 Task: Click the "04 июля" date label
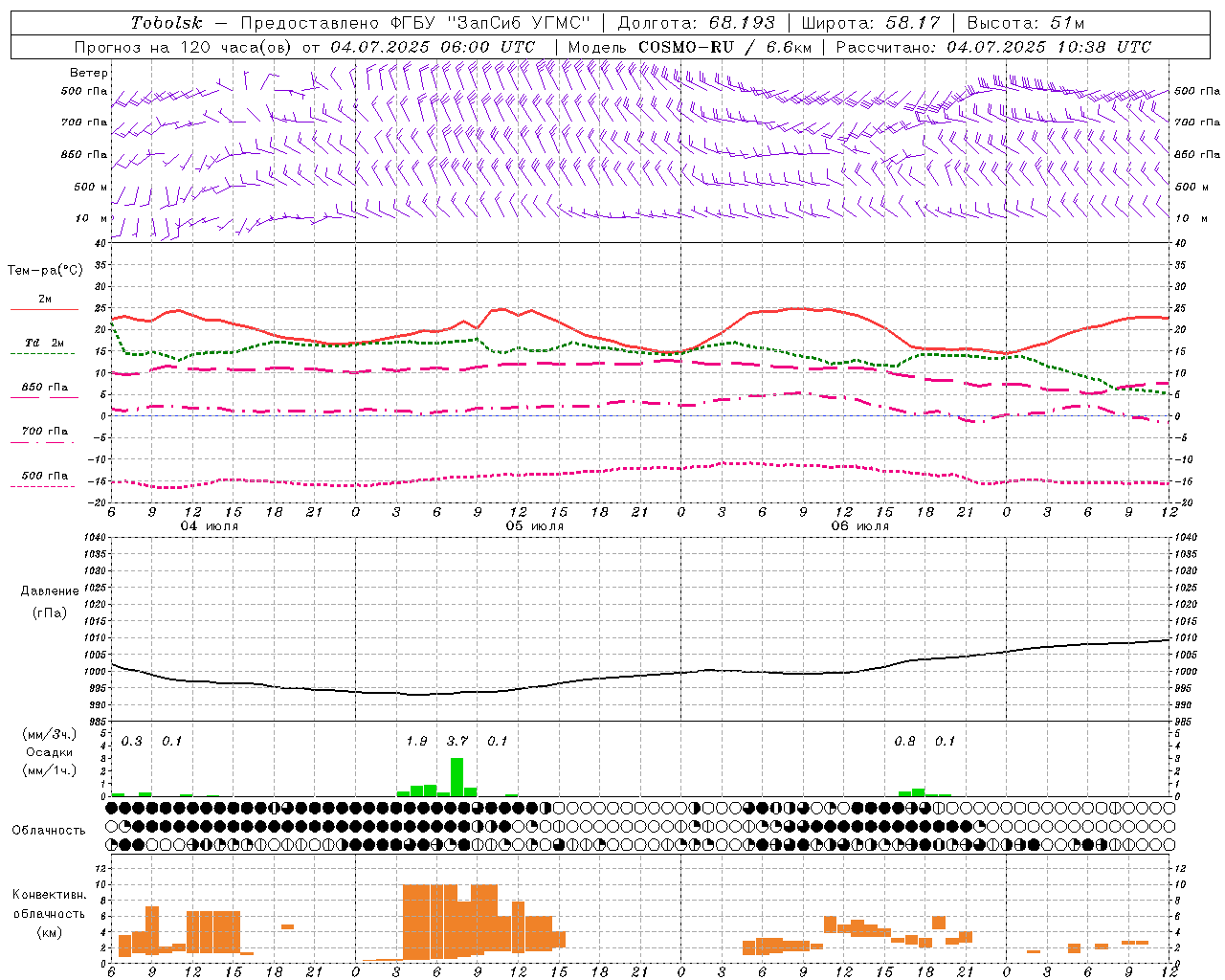pyautogui.click(x=210, y=526)
